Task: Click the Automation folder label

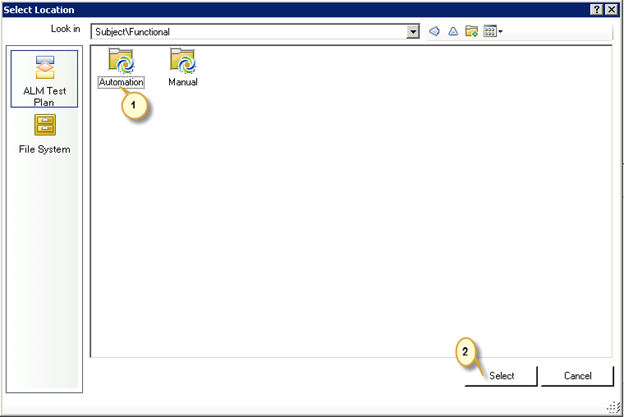Action: [x=121, y=82]
